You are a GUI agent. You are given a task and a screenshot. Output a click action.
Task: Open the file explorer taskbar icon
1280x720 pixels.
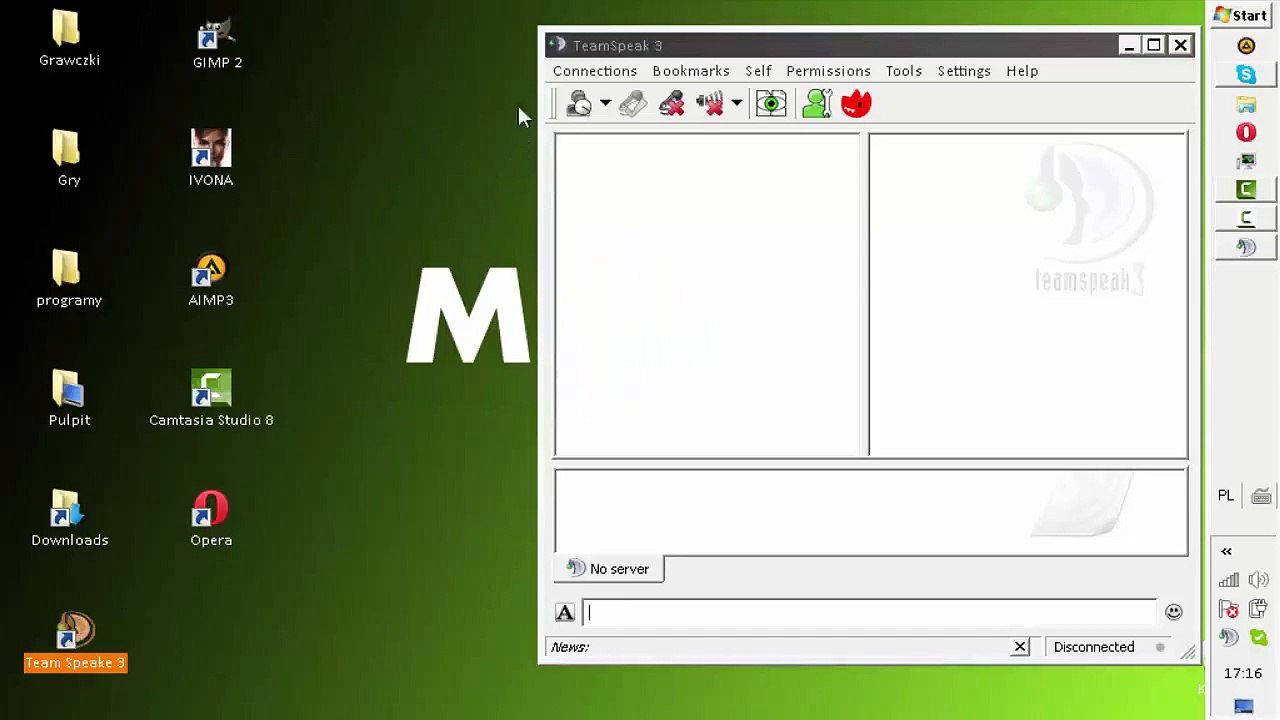(x=1246, y=104)
